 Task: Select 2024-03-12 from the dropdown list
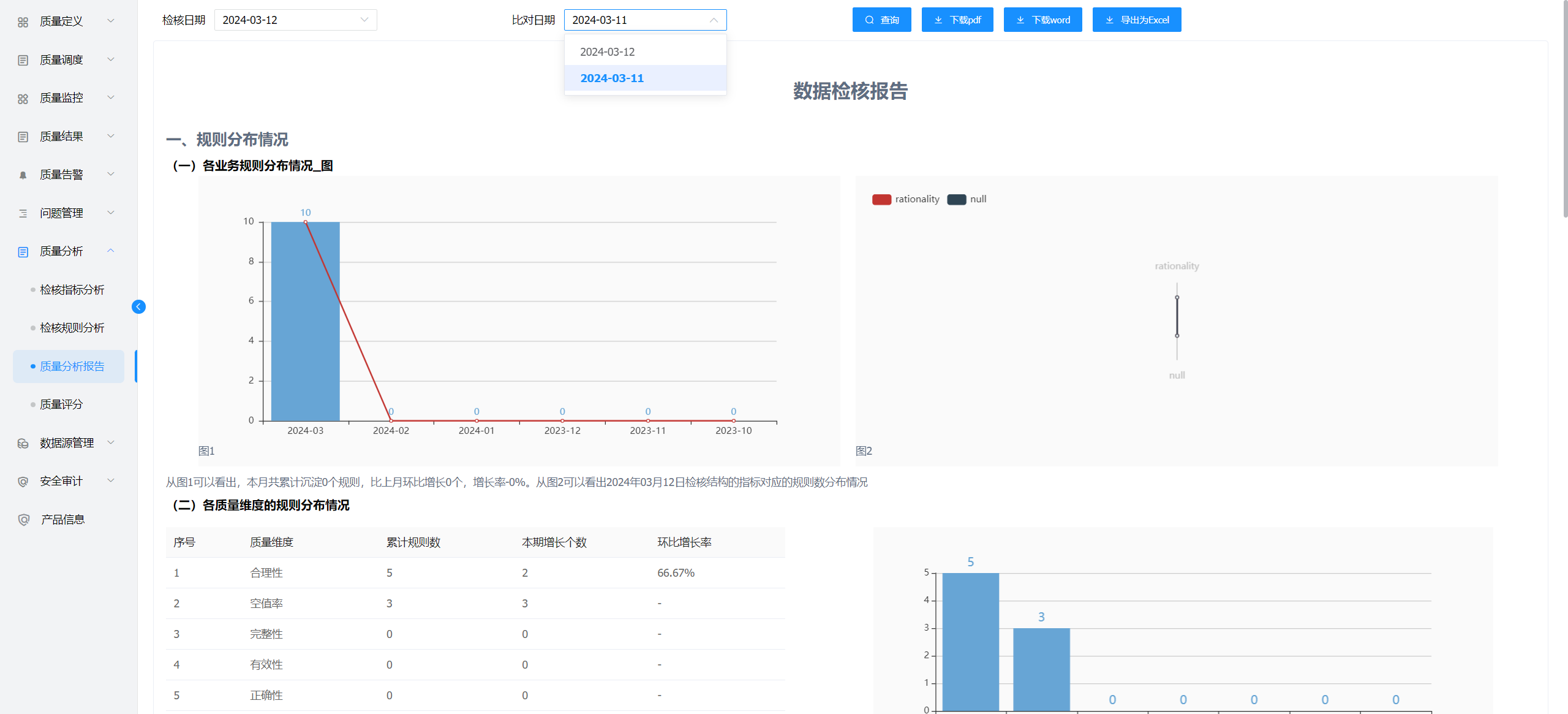(x=607, y=52)
